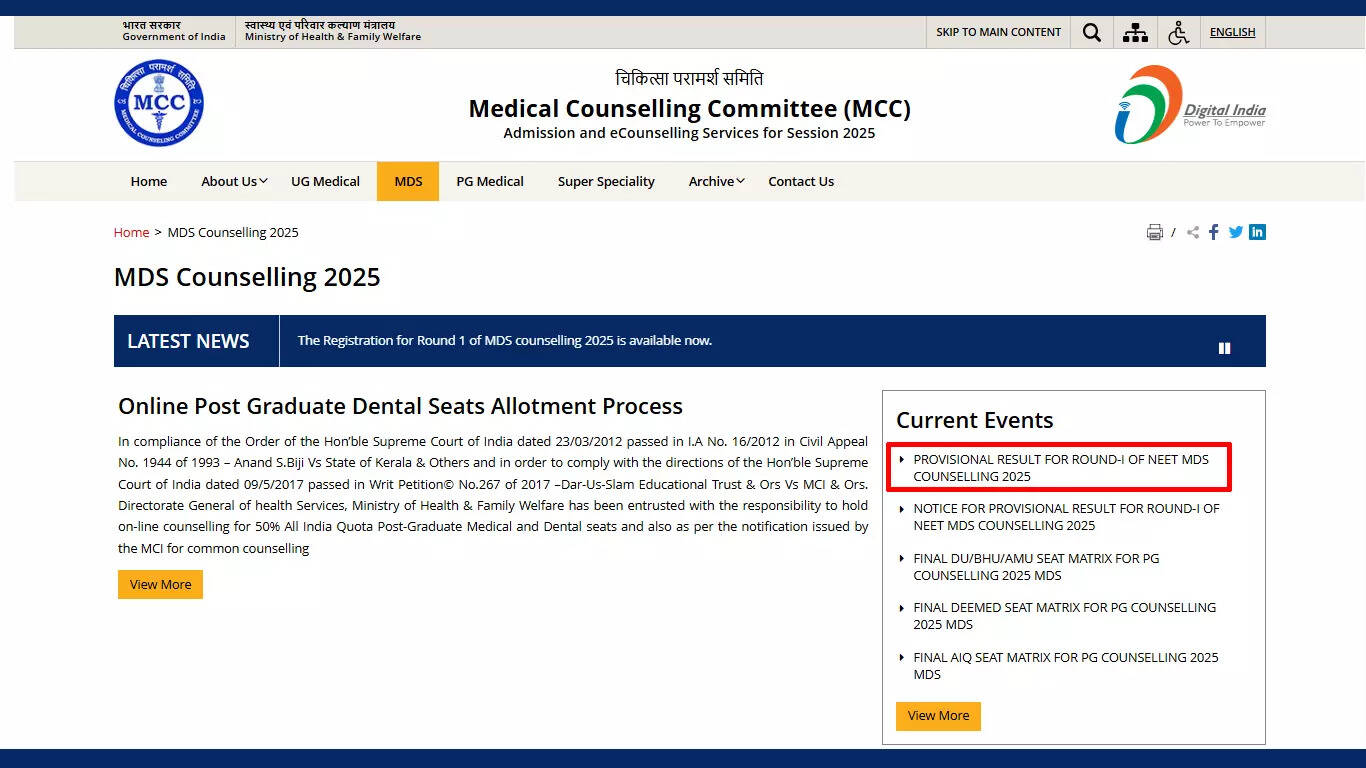Image resolution: width=1366 pixels, height=768 pixels.
Task: Click View More under Current Events
Action: coord(938,716)
